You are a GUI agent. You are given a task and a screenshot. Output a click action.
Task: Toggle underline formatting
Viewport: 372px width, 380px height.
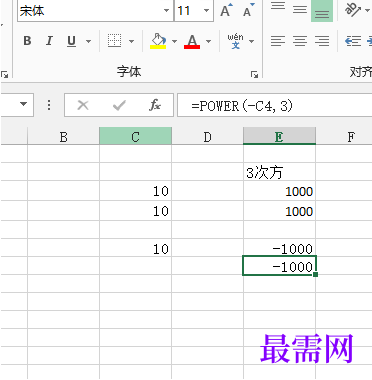click(x=71, y=41)
